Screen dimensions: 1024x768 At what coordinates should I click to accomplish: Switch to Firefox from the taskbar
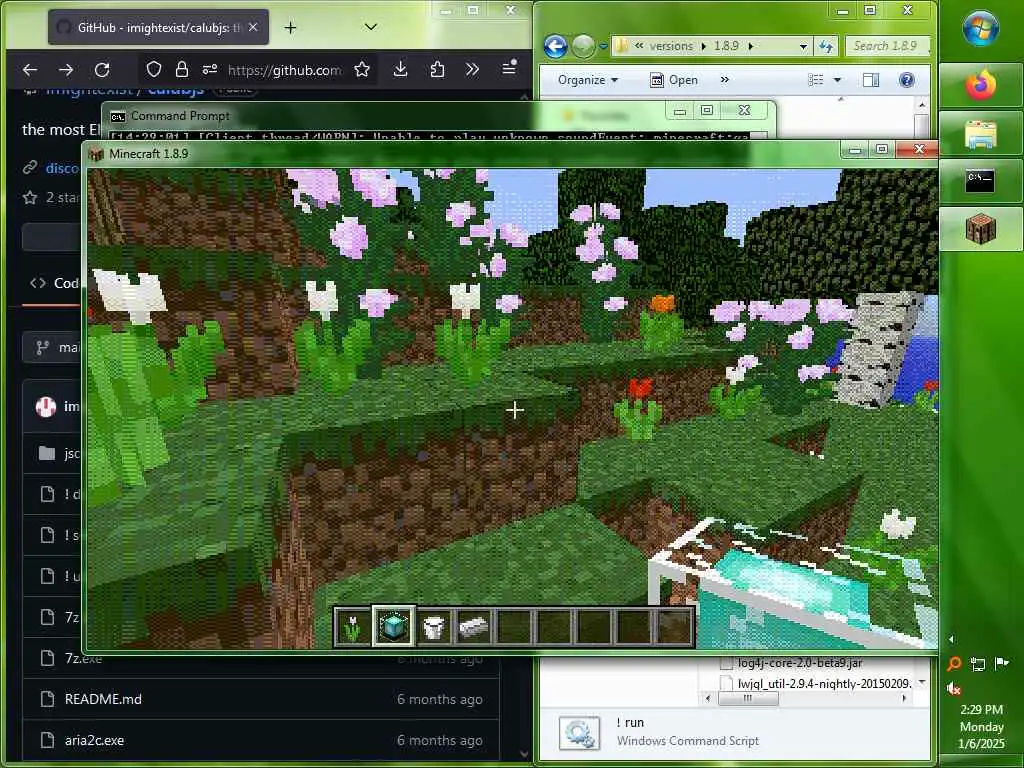tap(980, 86)
